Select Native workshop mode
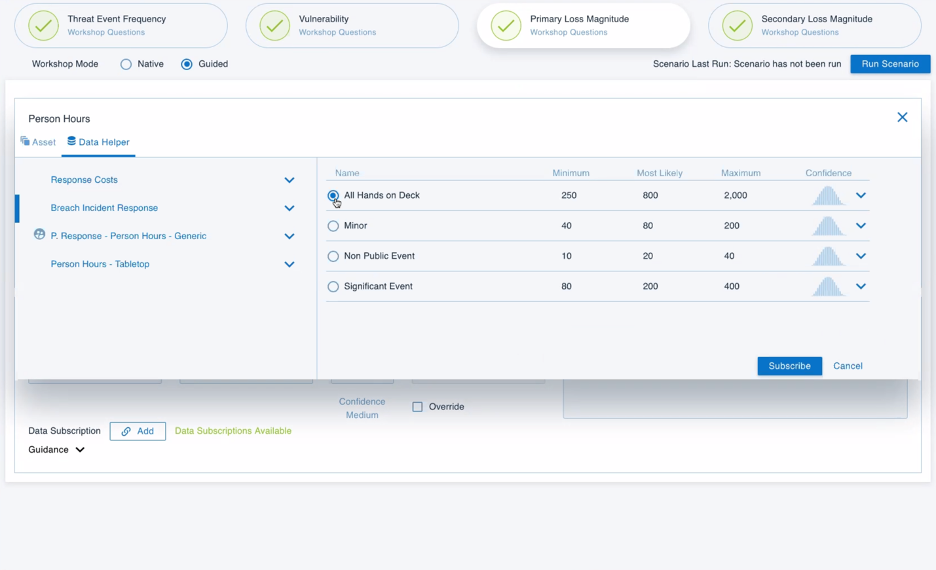The image size is (936, 570). (x=126, y=64)
